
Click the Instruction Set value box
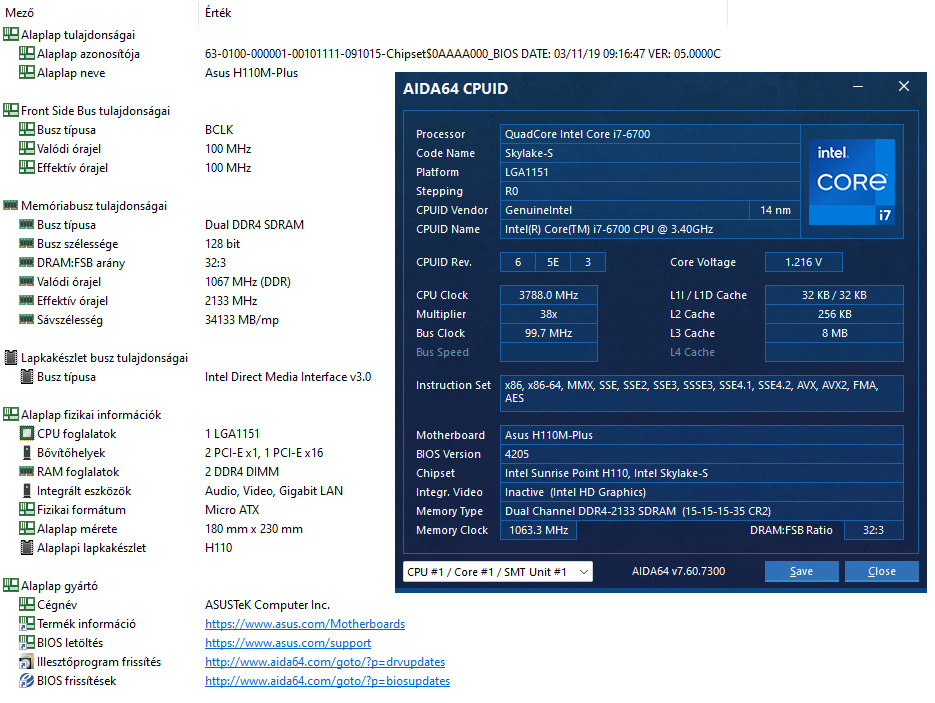click(702, 393)
